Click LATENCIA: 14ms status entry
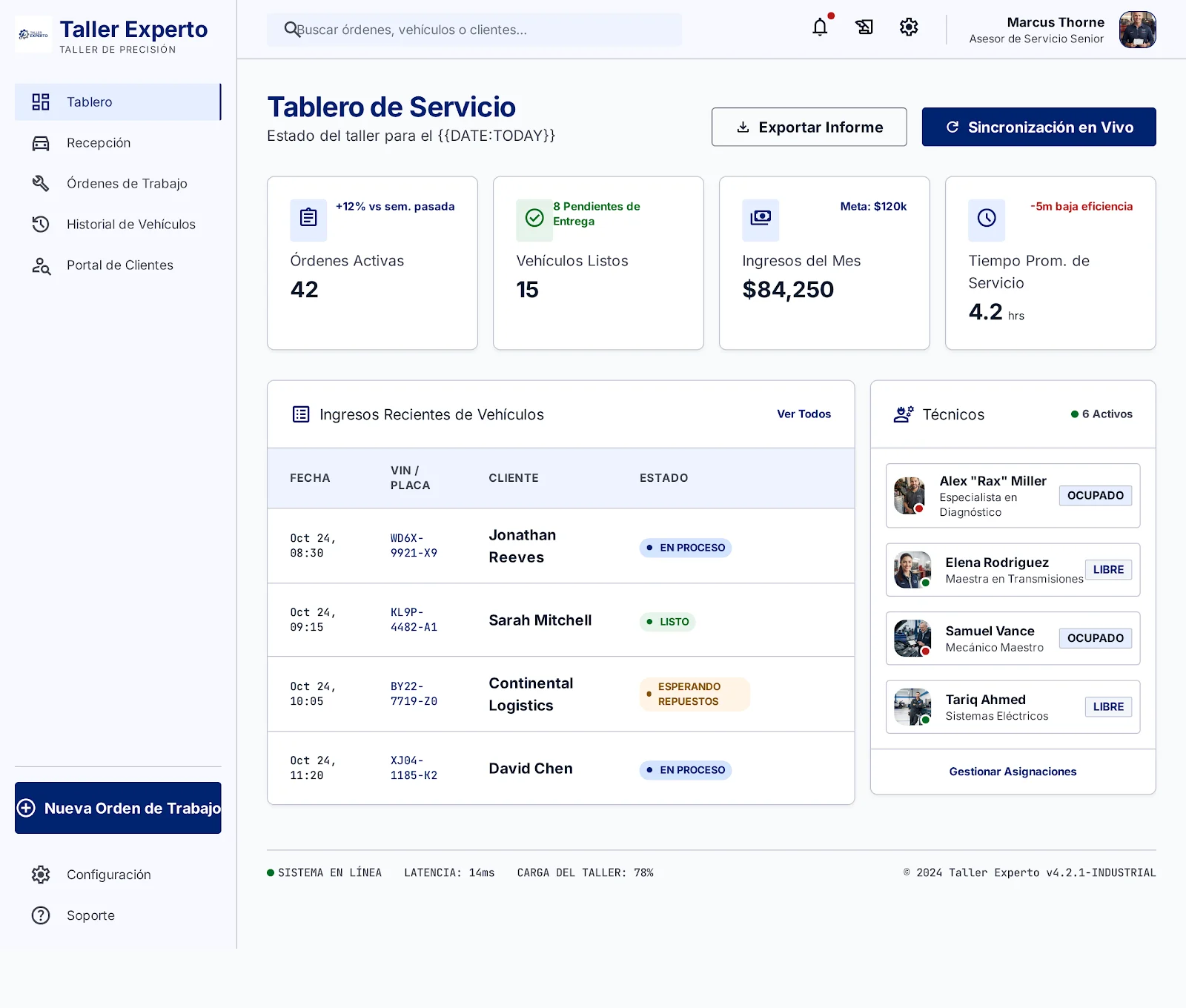Viewport: 1186px width, 1008px height. 449,873
